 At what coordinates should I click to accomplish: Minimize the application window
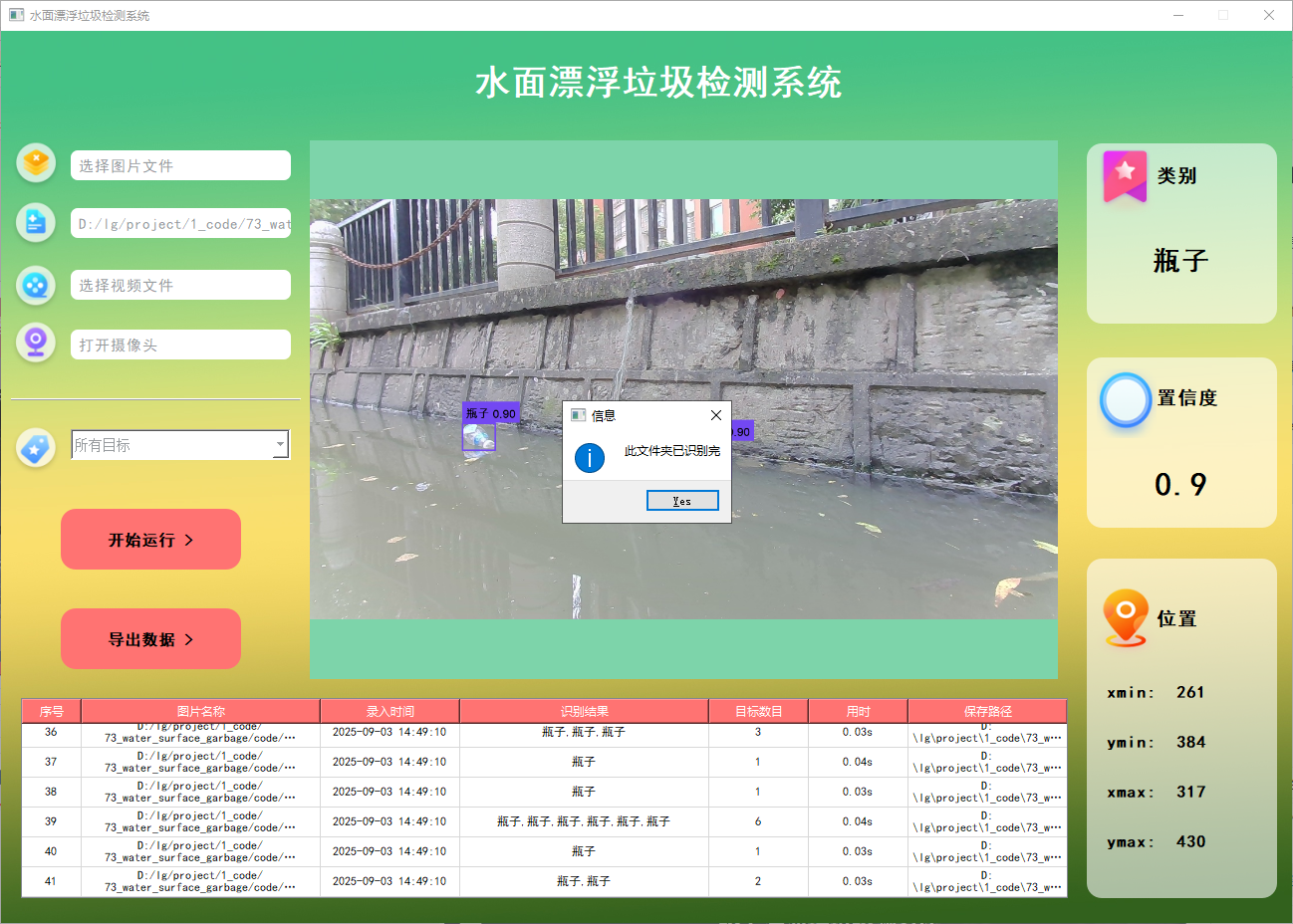[x=1178, y=15]
